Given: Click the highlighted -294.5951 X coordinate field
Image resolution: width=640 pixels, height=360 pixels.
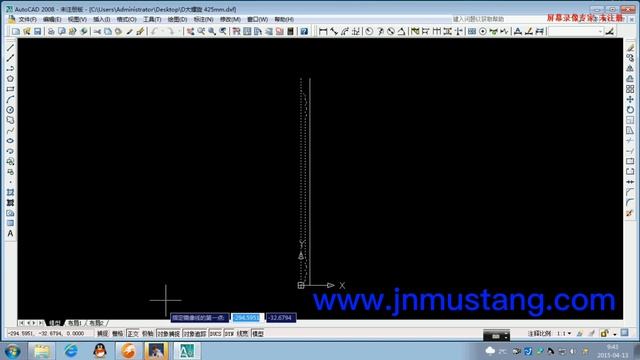Looking at the screenshot, I should (246, 318).
